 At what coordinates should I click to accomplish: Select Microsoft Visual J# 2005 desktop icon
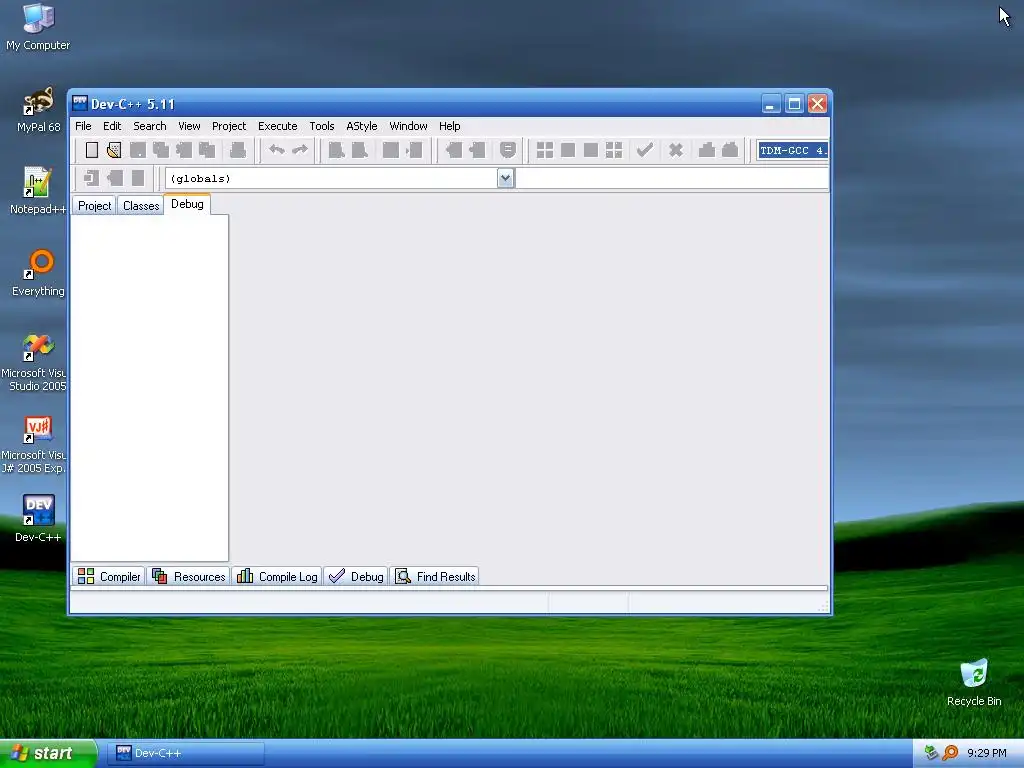(x=34, y=444)
